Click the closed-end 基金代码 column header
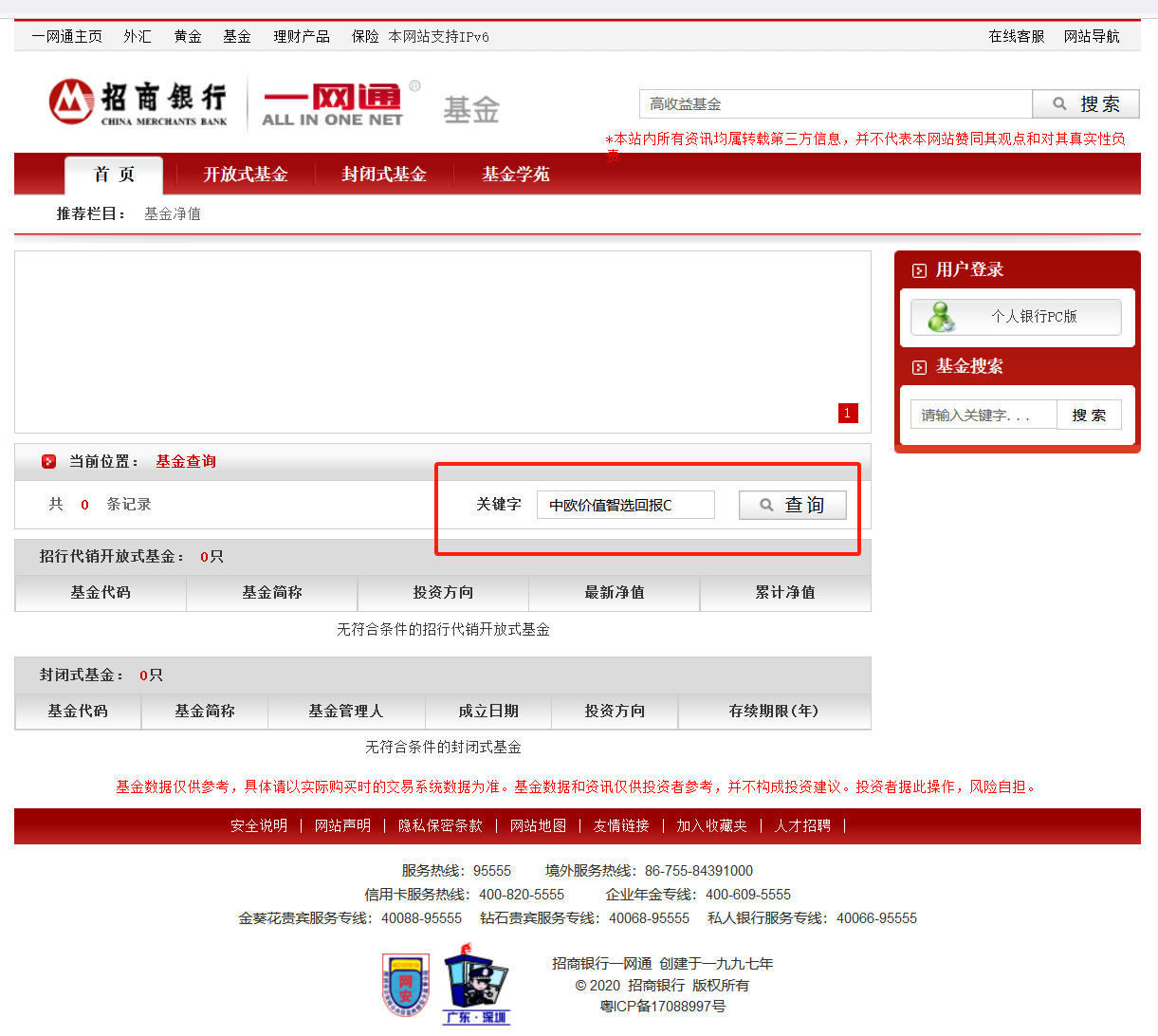This screenshot has height=1036, width=1158. pyautogui.click(x=78, y=712)
